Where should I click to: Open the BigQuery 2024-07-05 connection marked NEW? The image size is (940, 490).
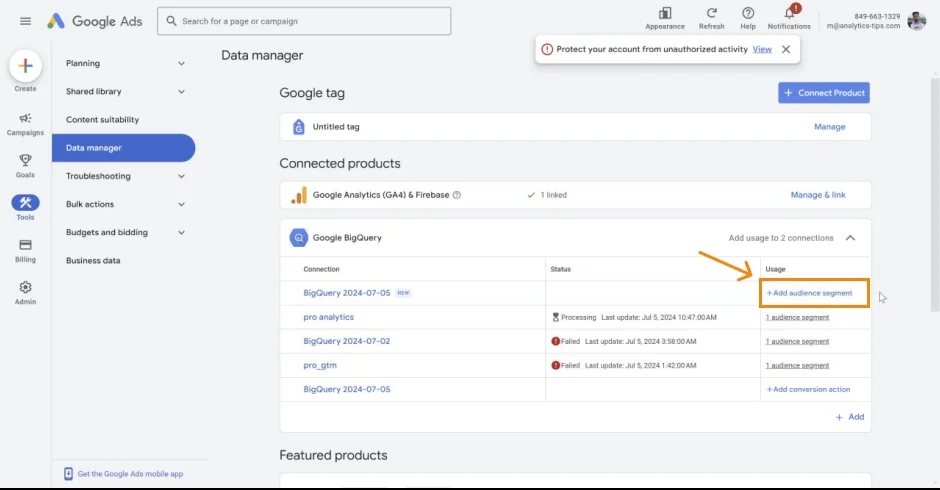[x=347, y=293]
